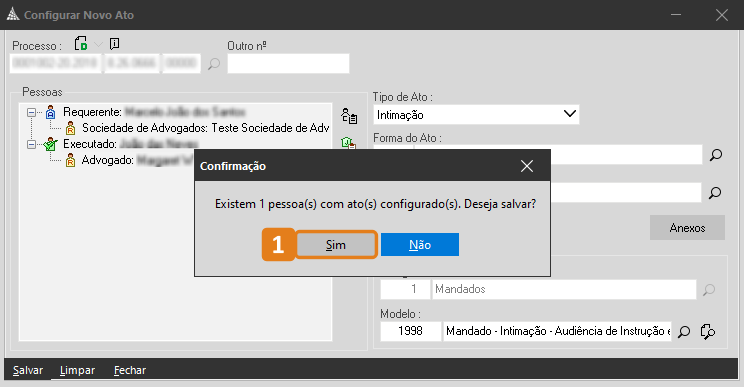Select the Advogado icon under Executado
744x387 pixels.
point(70,160)
